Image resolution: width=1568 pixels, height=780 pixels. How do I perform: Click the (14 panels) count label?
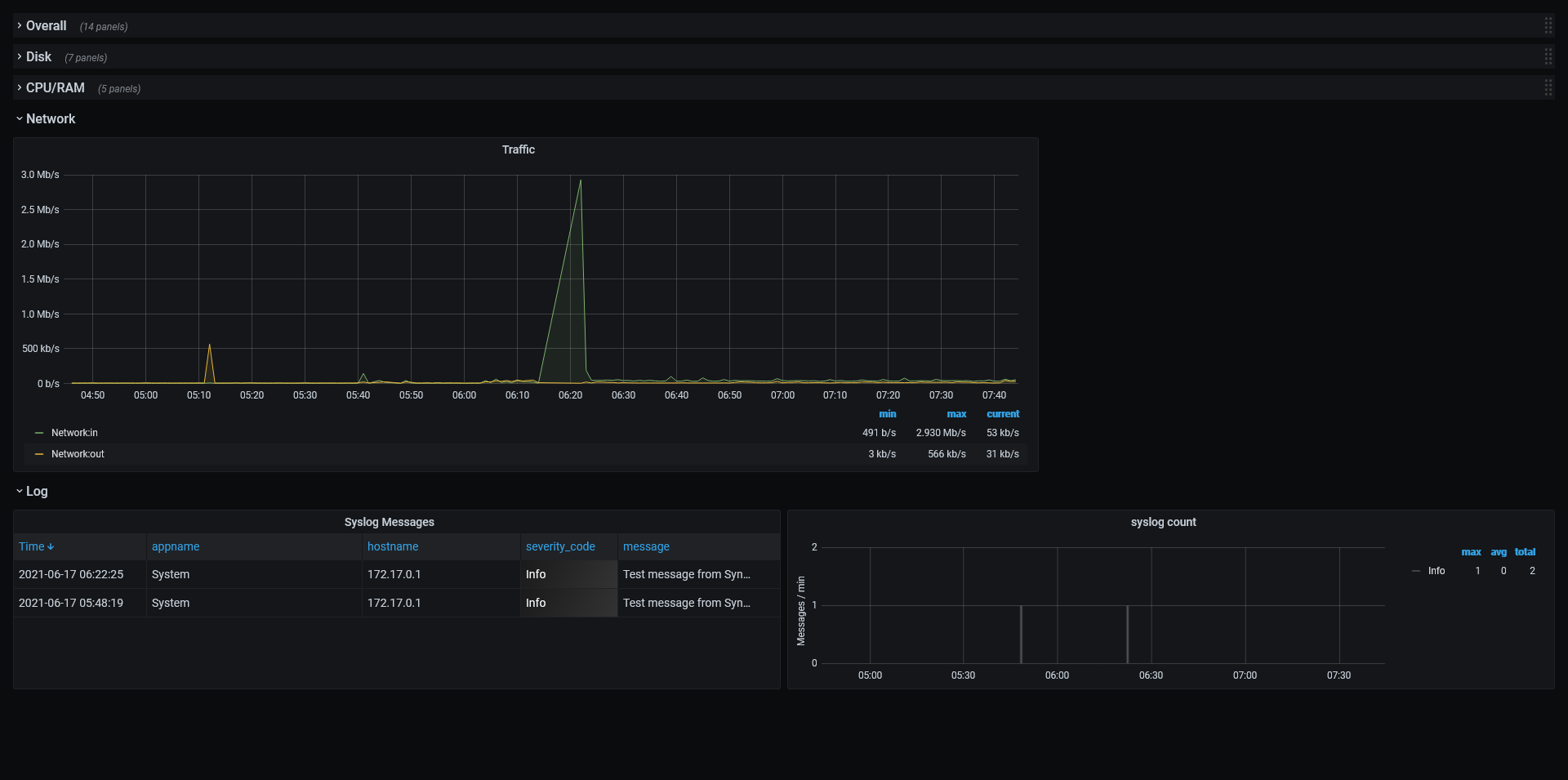point(104,27)
